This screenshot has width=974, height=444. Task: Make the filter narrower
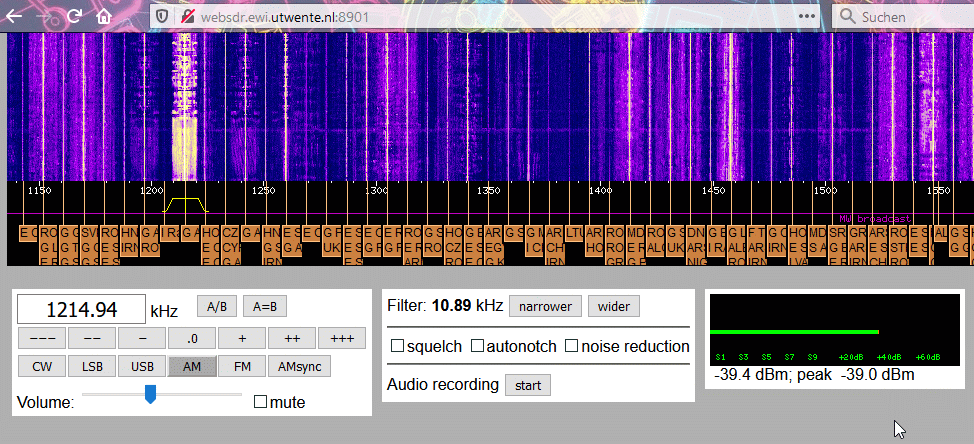(545, 306)
